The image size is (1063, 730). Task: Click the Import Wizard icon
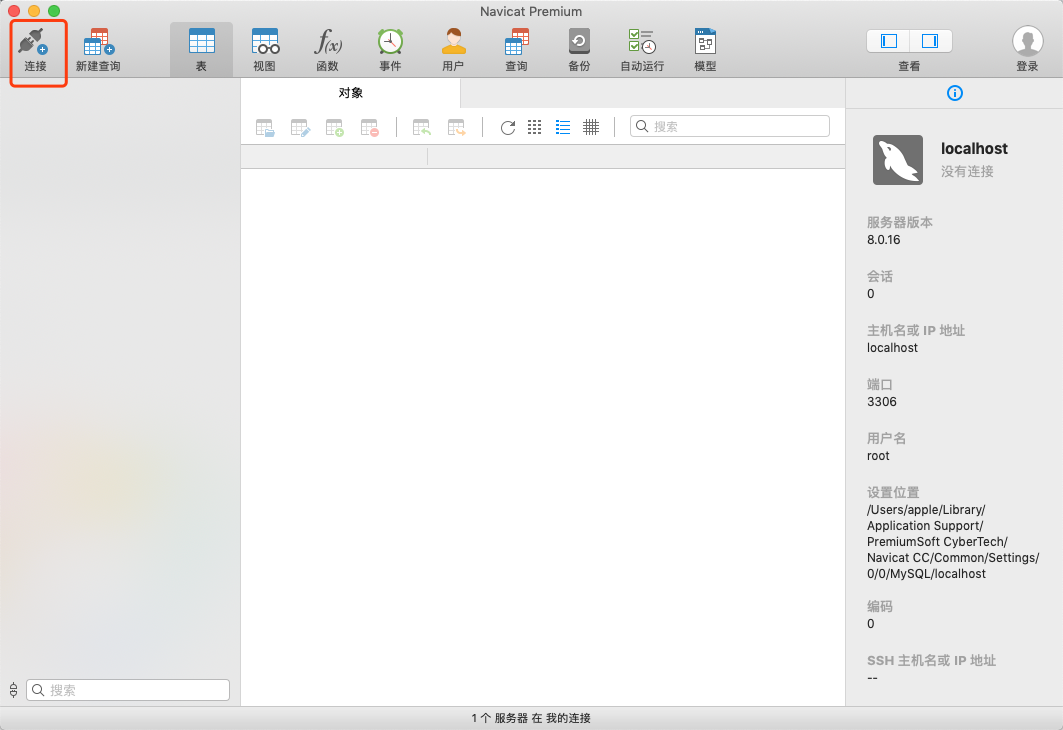click(422, 127)
